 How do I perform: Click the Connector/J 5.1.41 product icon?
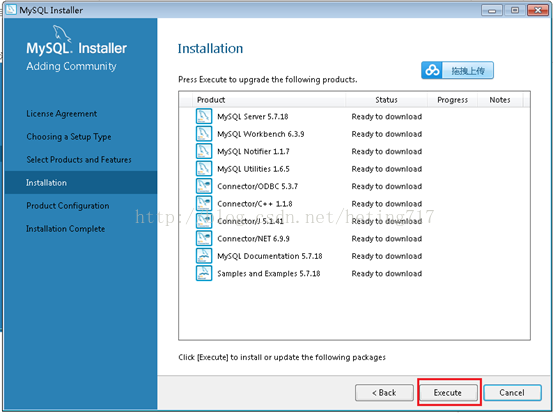[204, 221]
